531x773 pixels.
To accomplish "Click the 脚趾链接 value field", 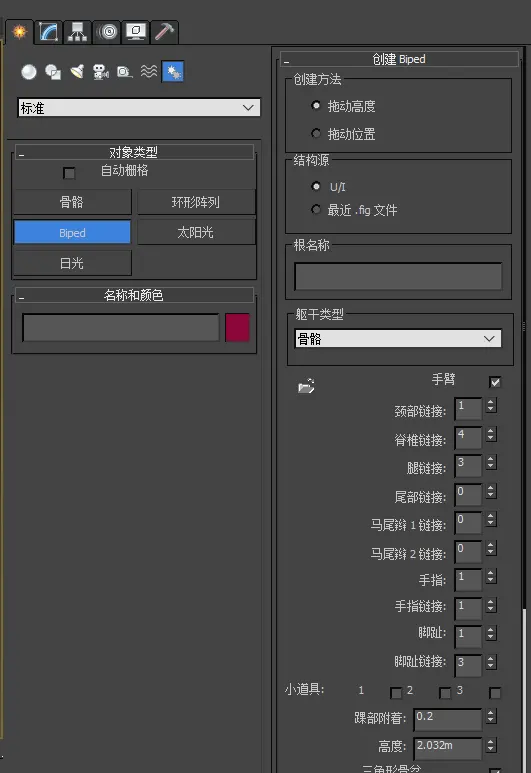I will pyautogui.click(x=468, y=665).
